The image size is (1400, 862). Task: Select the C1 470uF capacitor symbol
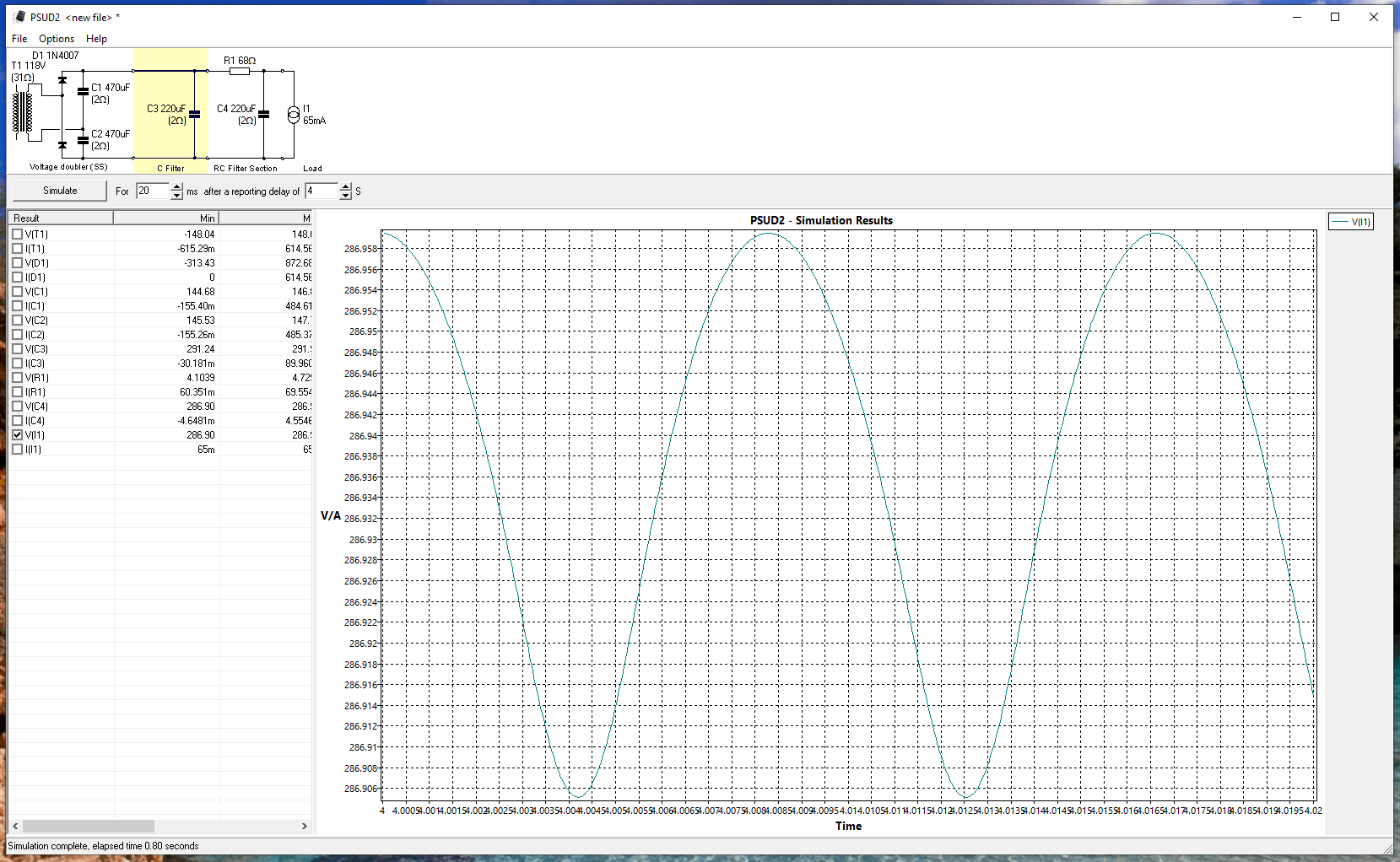[83, 91]
